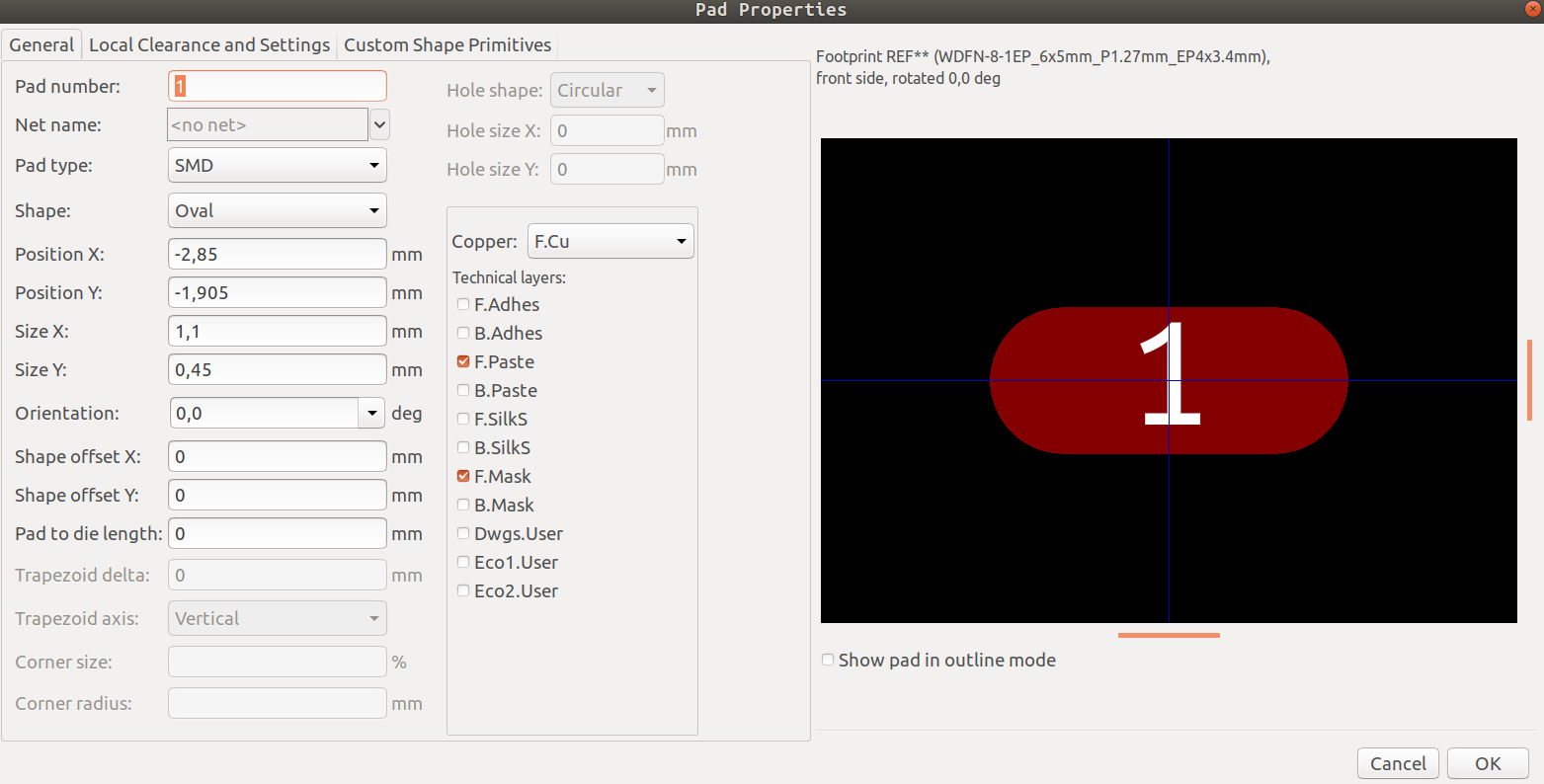This screenshot has height=784, width=1544.
Task: Click the Pad to die length field
Action: (x=278, y=533)
